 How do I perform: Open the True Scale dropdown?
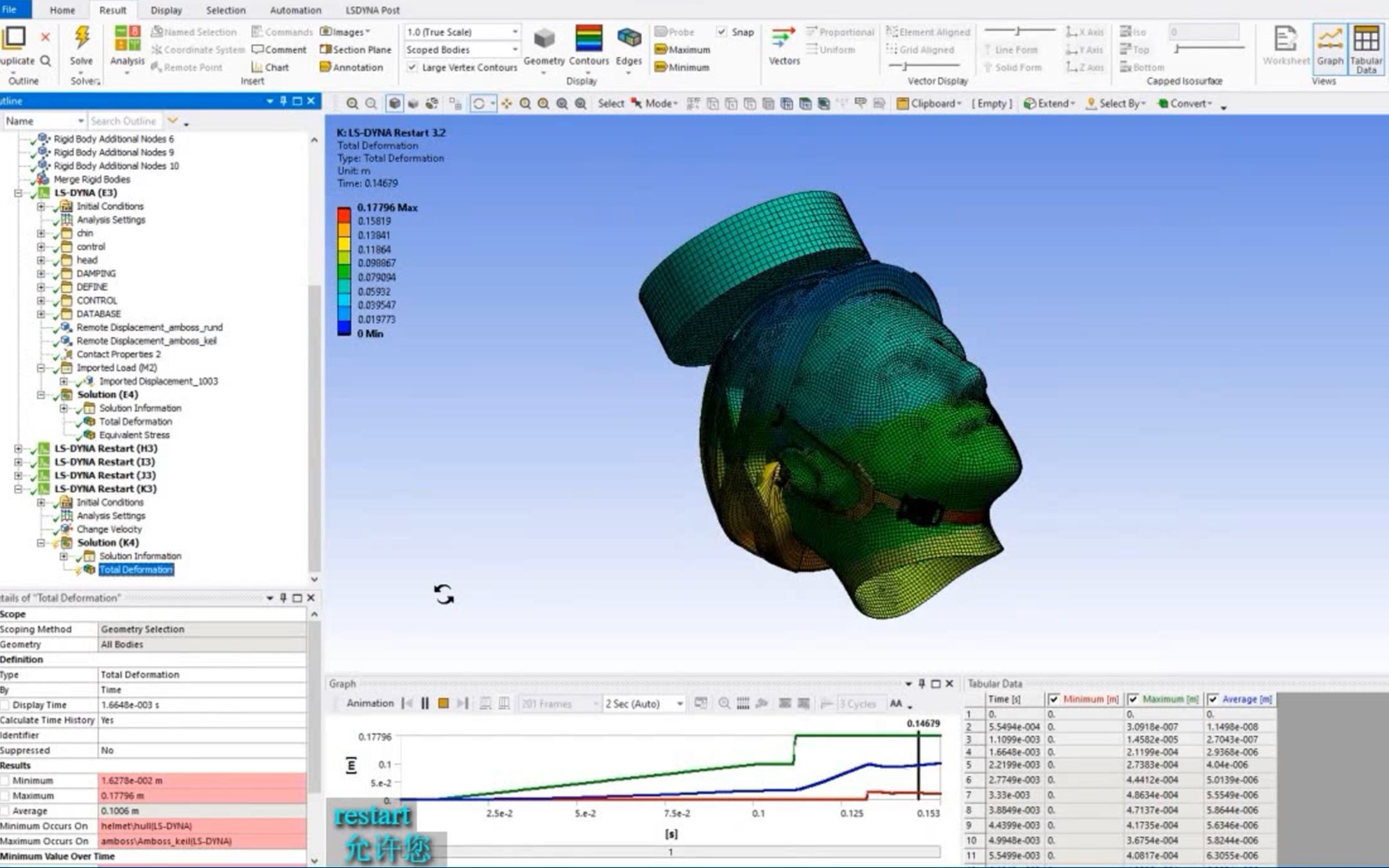[515, 31]
